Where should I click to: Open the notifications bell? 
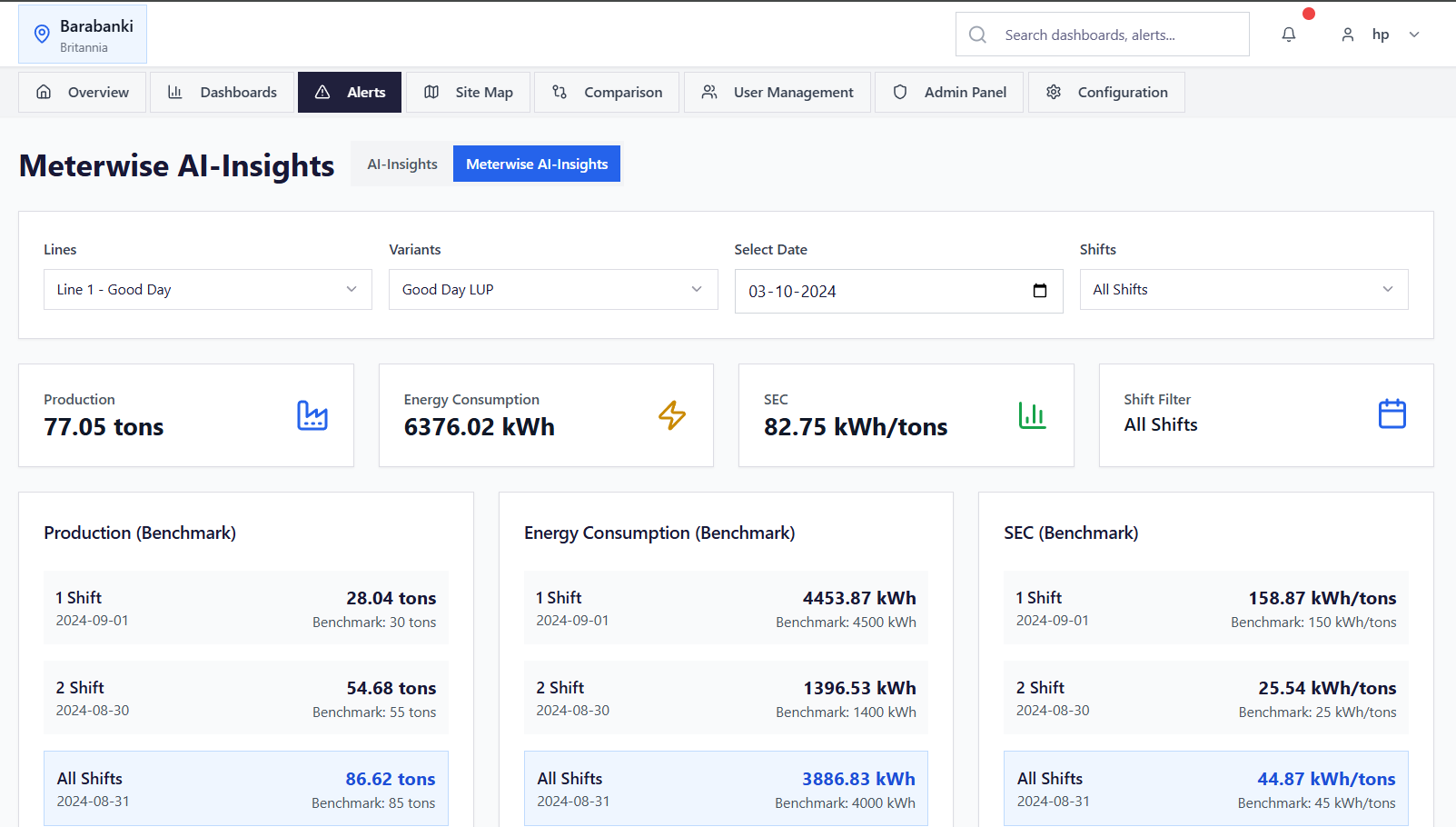pos(1289,35)
